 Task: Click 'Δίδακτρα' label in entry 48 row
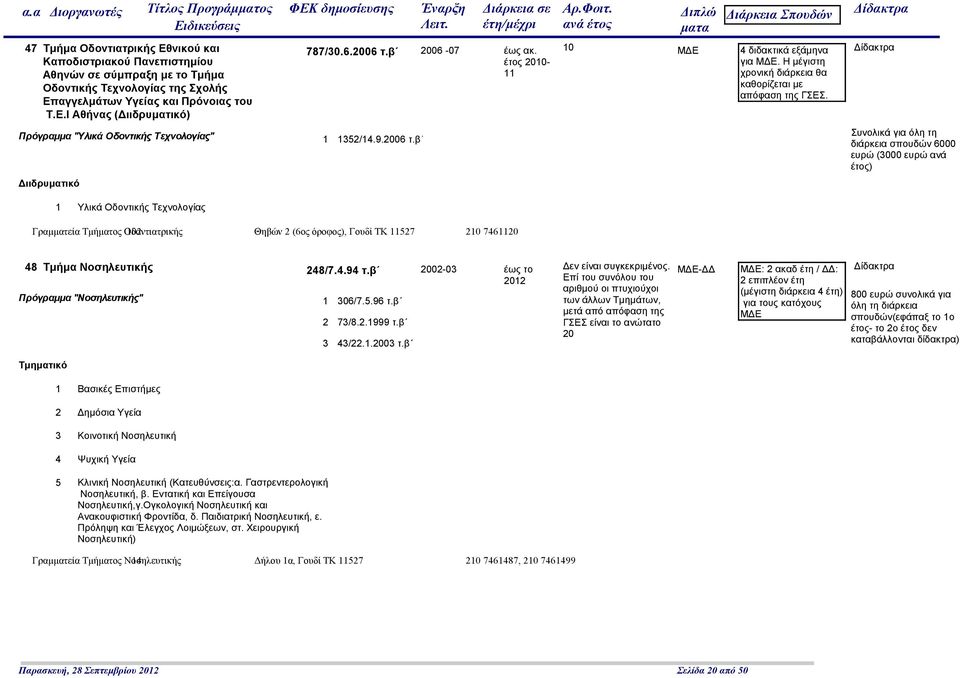[874, 266]
